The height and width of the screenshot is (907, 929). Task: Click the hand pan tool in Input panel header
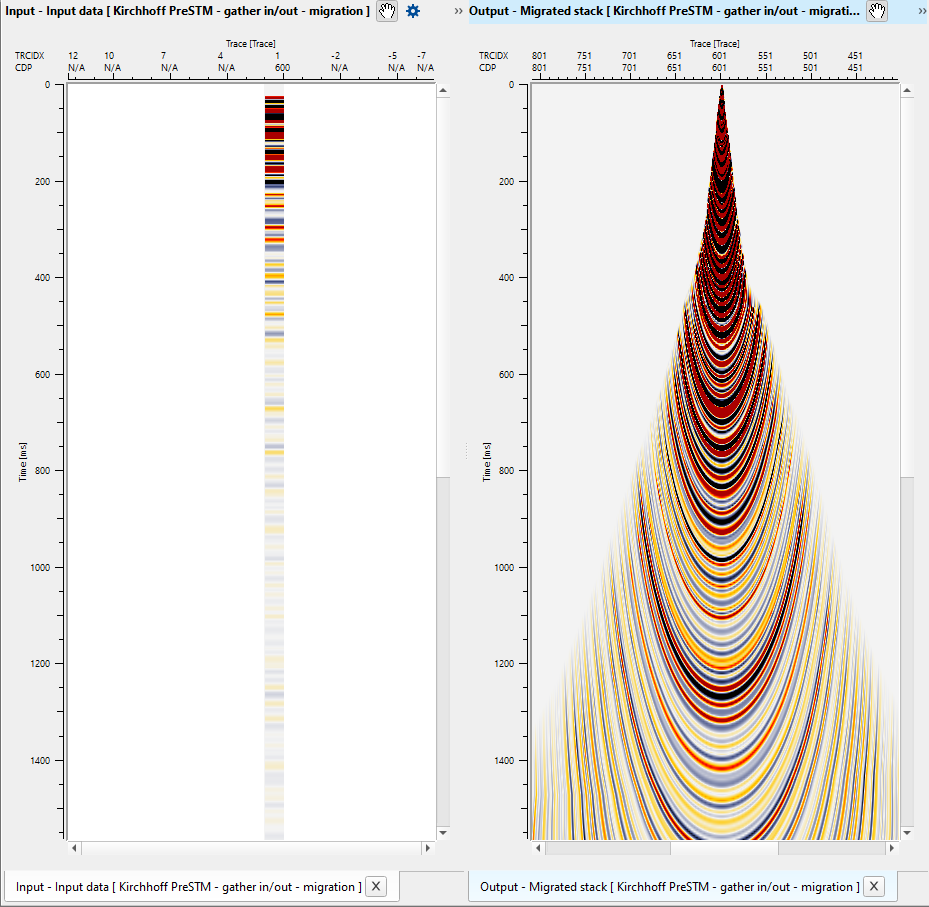387,11
